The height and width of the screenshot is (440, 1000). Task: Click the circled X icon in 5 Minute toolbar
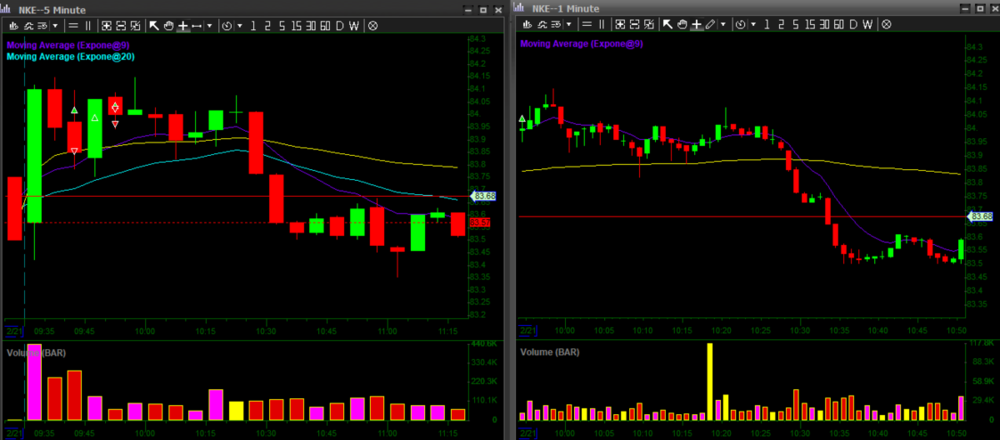(373, 24)
